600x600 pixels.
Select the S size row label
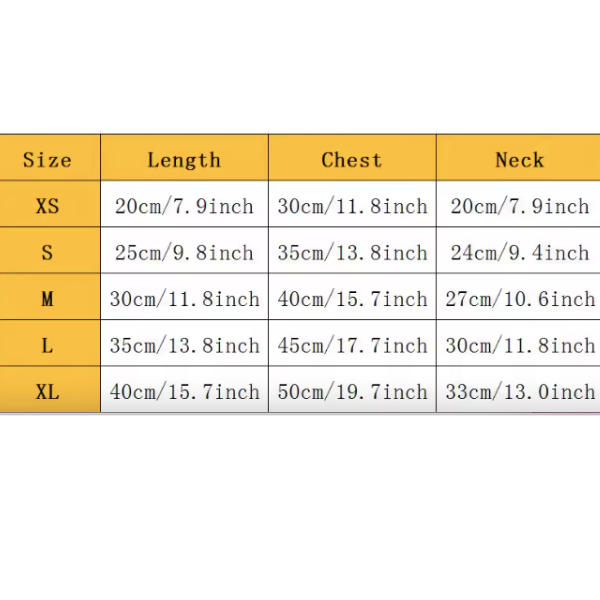[48, 253]
